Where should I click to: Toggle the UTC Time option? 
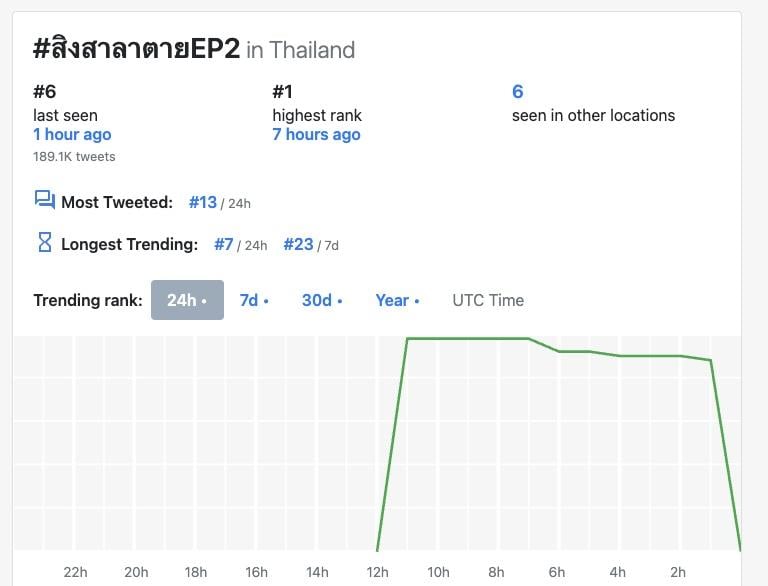[x=488, y=300]
